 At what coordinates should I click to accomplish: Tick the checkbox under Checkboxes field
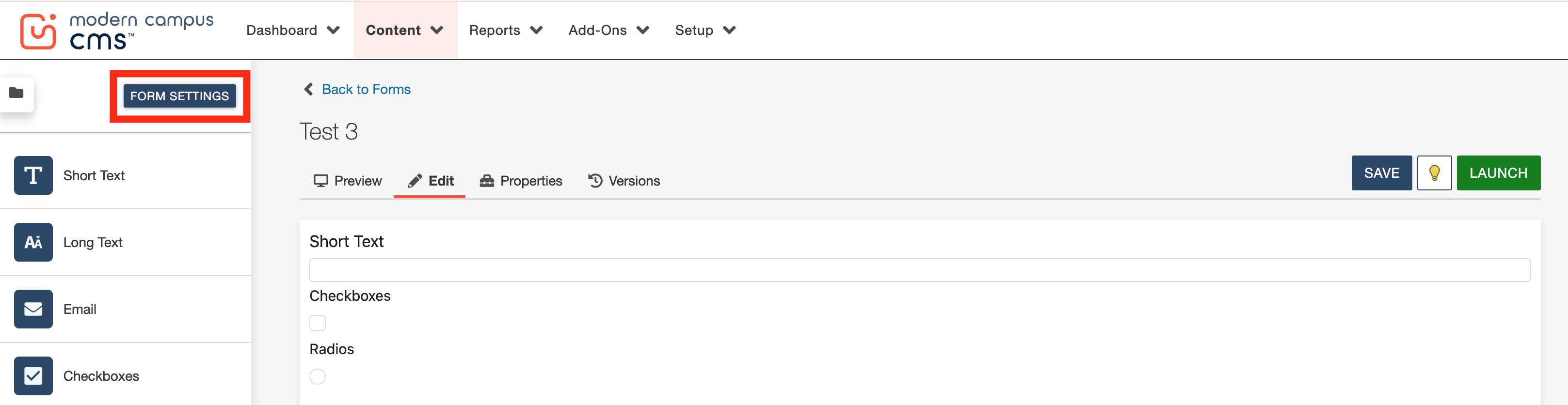pyautogui.click(x=318, y=323)
